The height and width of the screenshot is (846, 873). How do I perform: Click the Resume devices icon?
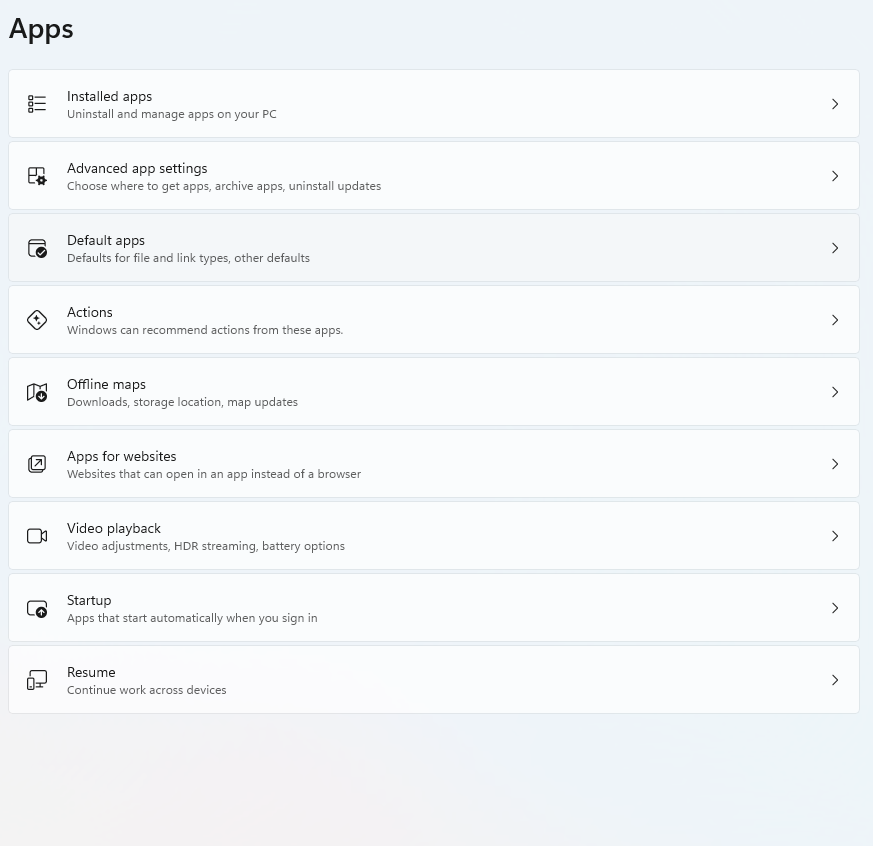(37, 680)
